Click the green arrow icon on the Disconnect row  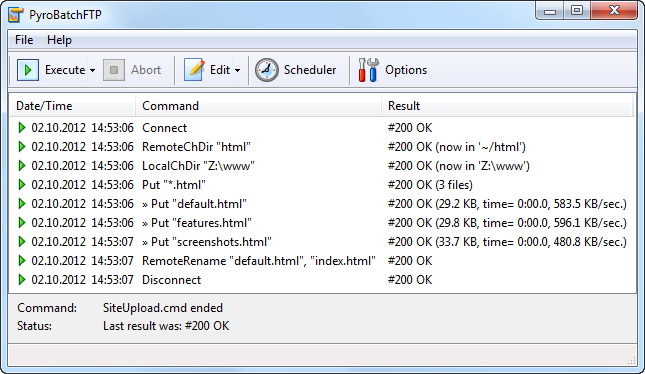tap(22, 280)
